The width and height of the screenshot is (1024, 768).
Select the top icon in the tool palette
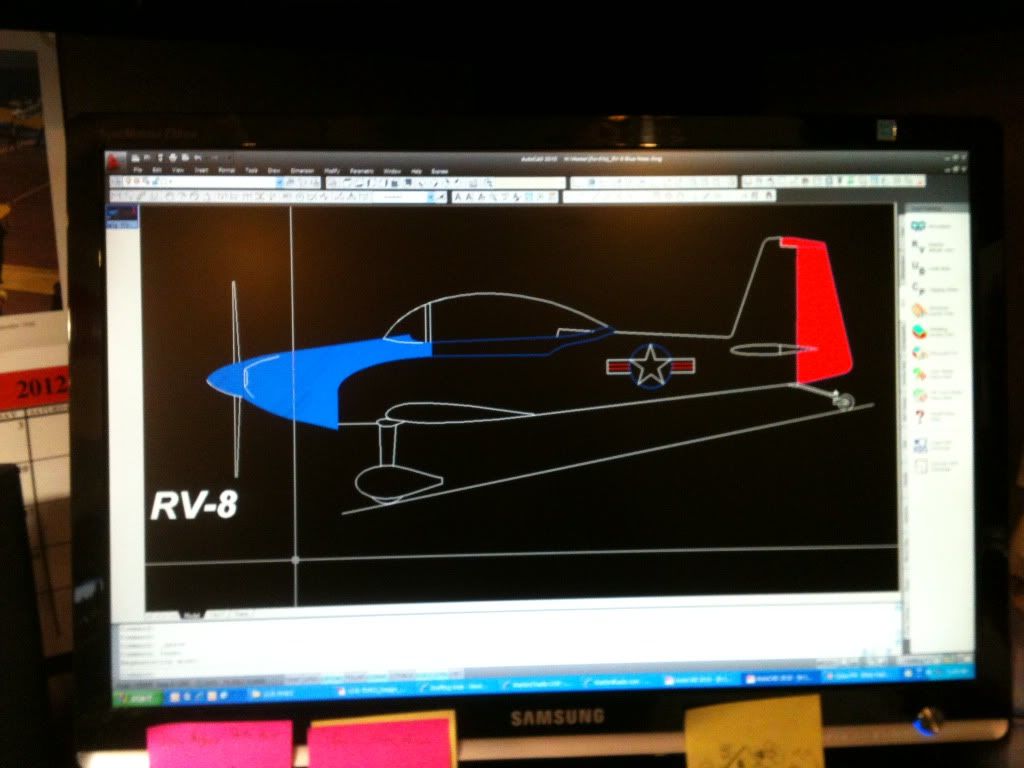click(x=917, y=227)
